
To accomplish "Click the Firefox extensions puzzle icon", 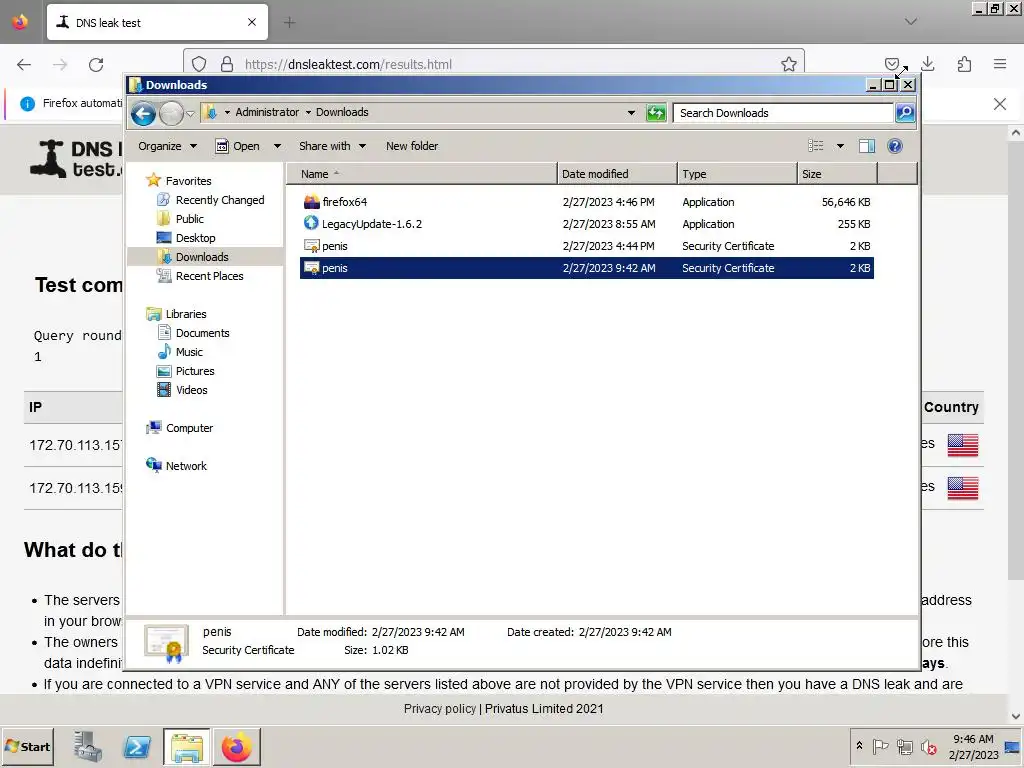I will coord(964,64).
